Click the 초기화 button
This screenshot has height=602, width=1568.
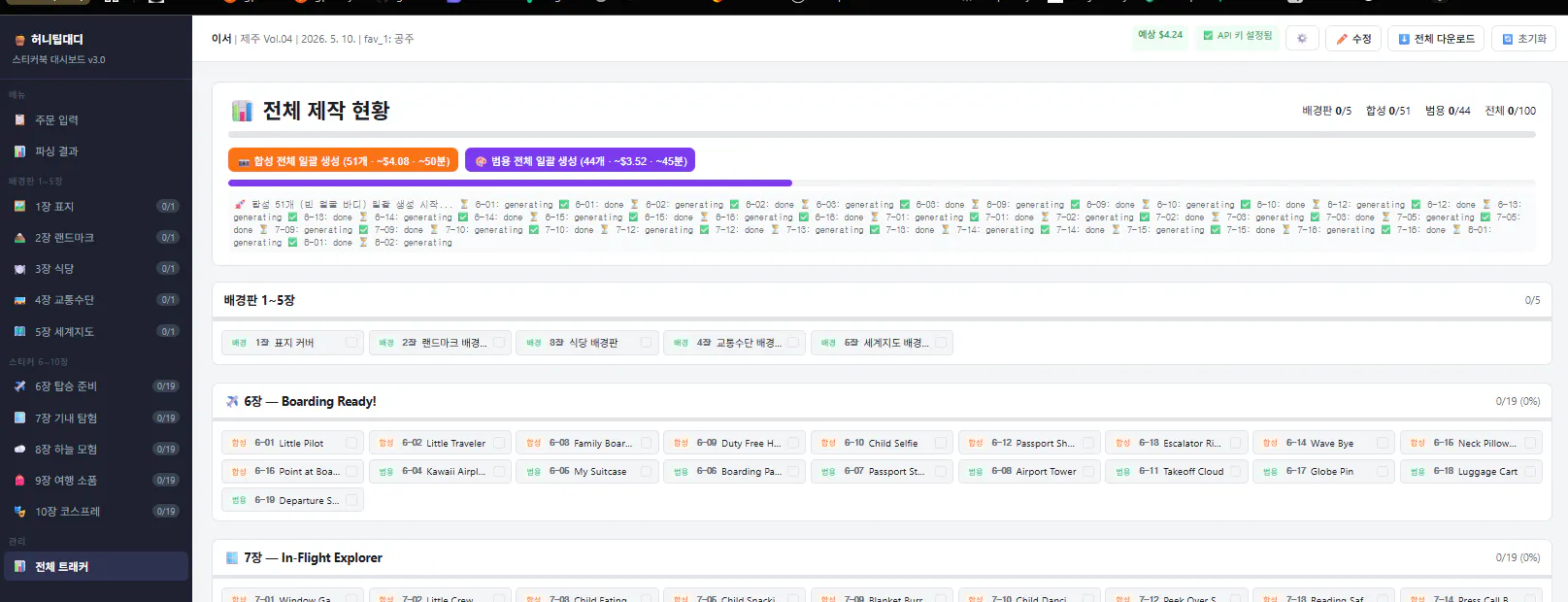[x=1524, y=39]
